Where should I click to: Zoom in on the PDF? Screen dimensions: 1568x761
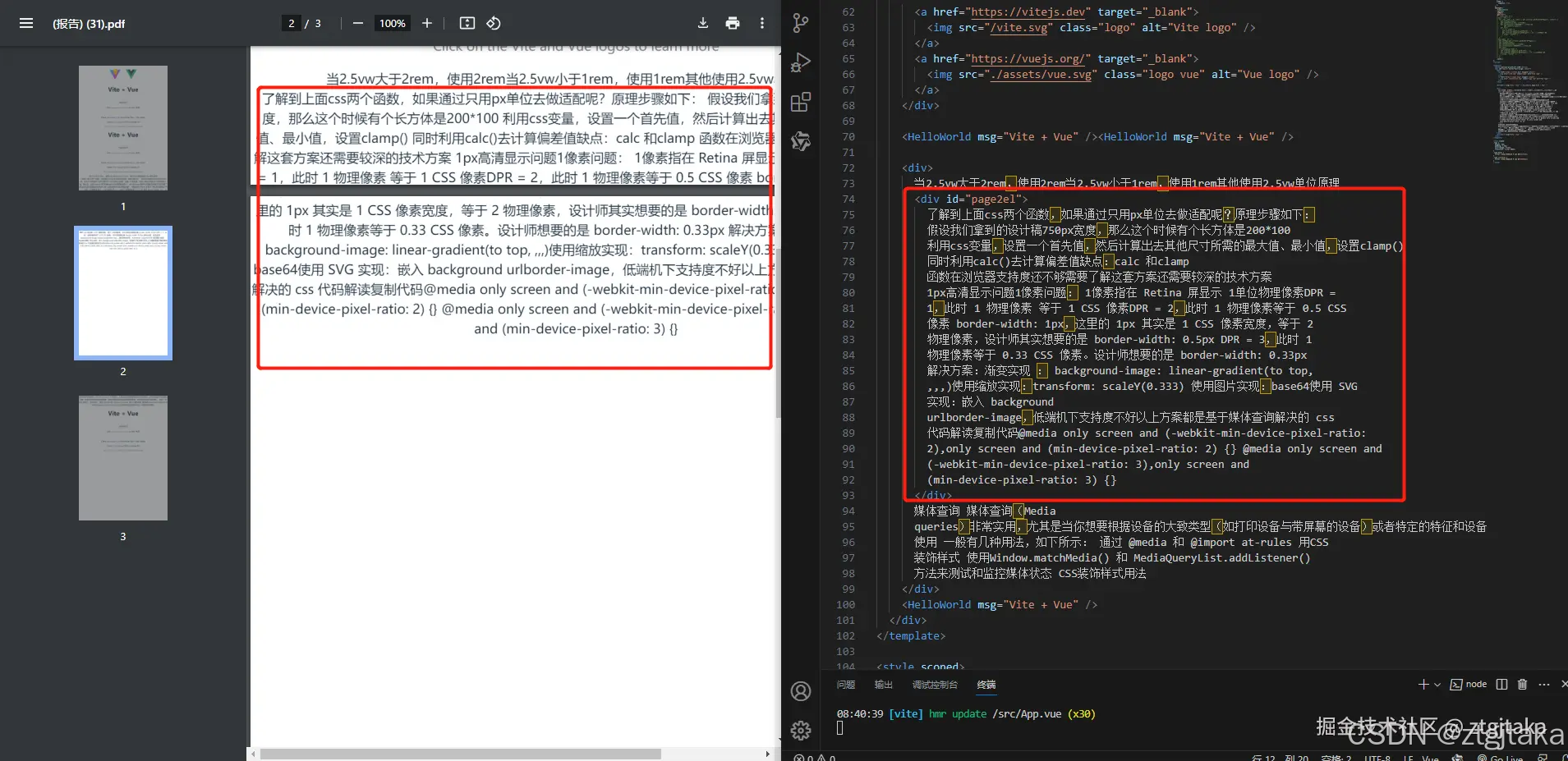426,23
